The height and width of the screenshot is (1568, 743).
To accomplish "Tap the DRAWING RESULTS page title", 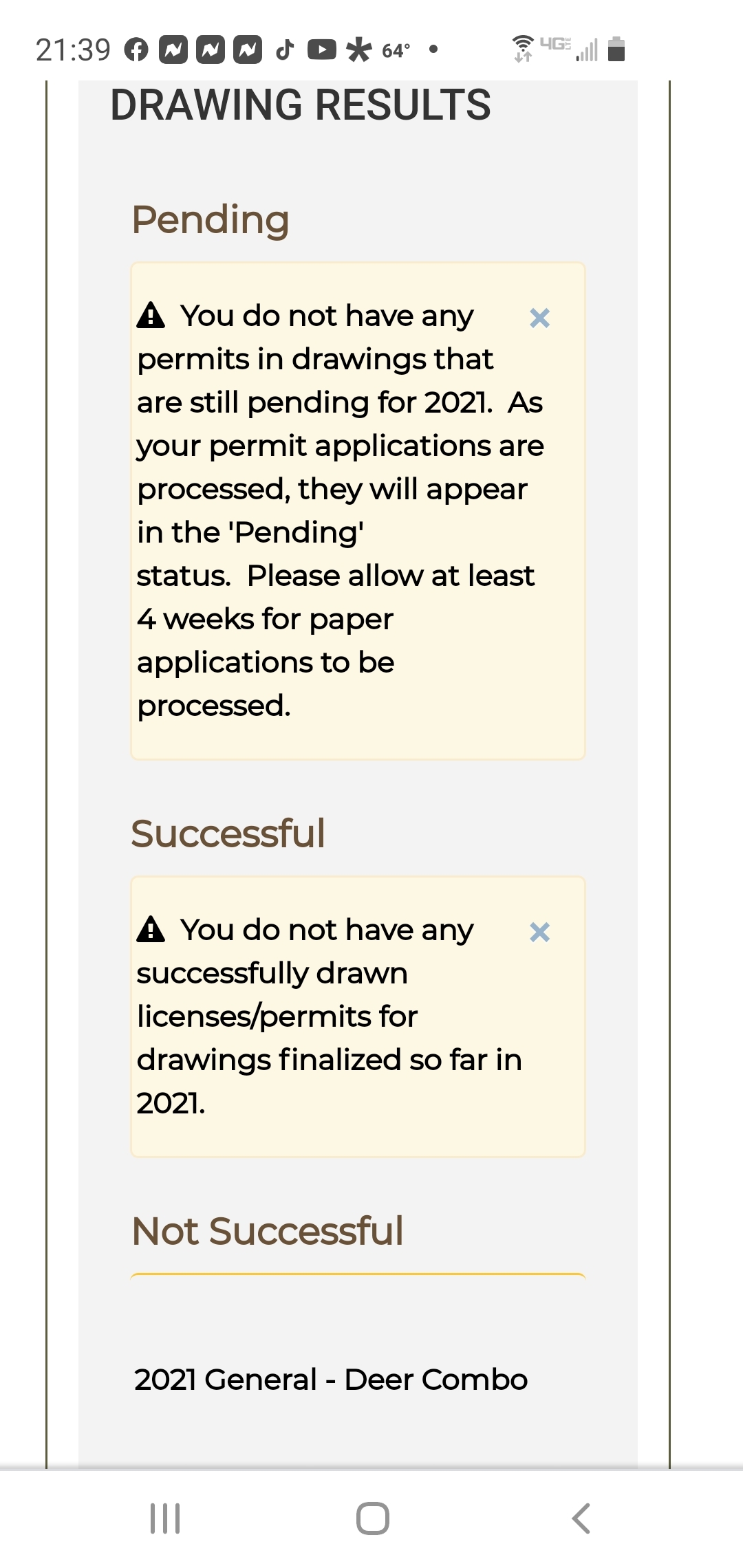I will coord(301,105).
